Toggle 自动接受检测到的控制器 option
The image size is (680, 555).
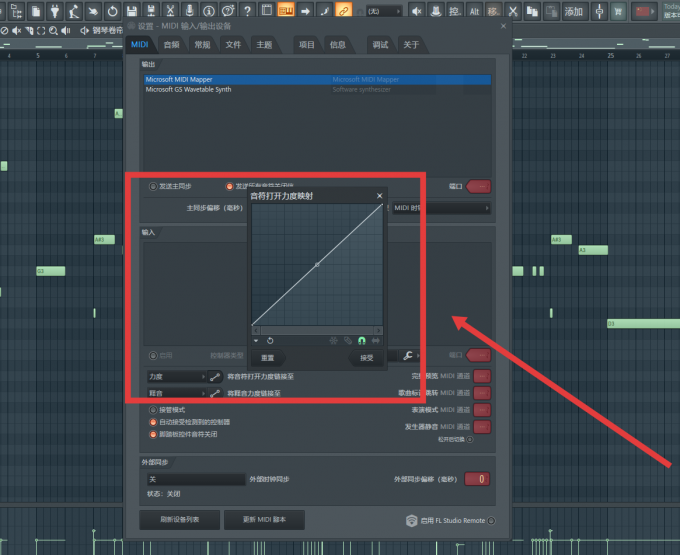click(x=153, y=422)
